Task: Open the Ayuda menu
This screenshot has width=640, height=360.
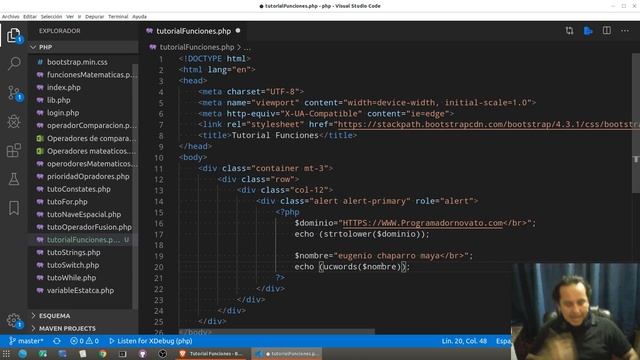Action: (139, 17)
